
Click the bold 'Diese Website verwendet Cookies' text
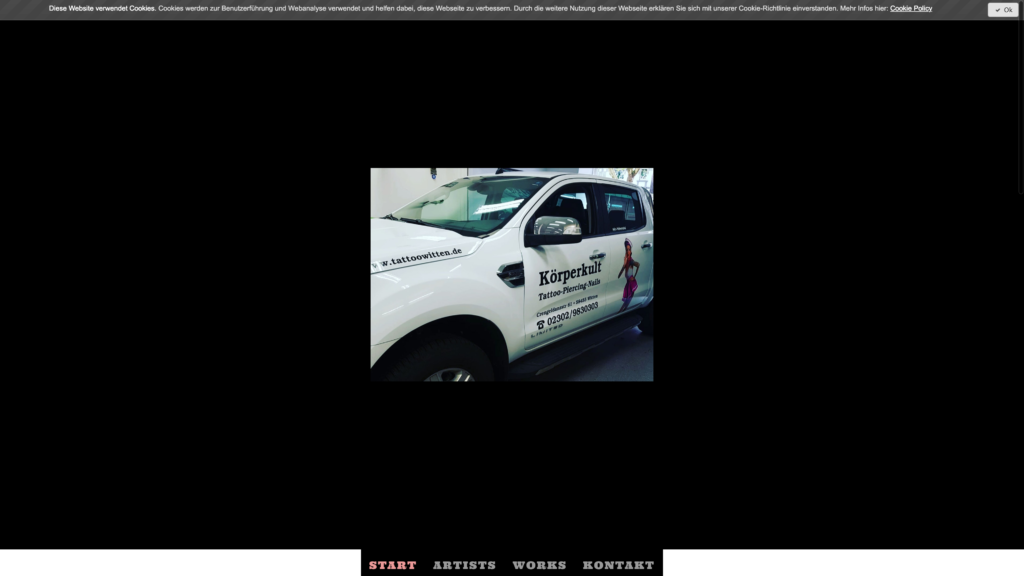tap(102, 8)
